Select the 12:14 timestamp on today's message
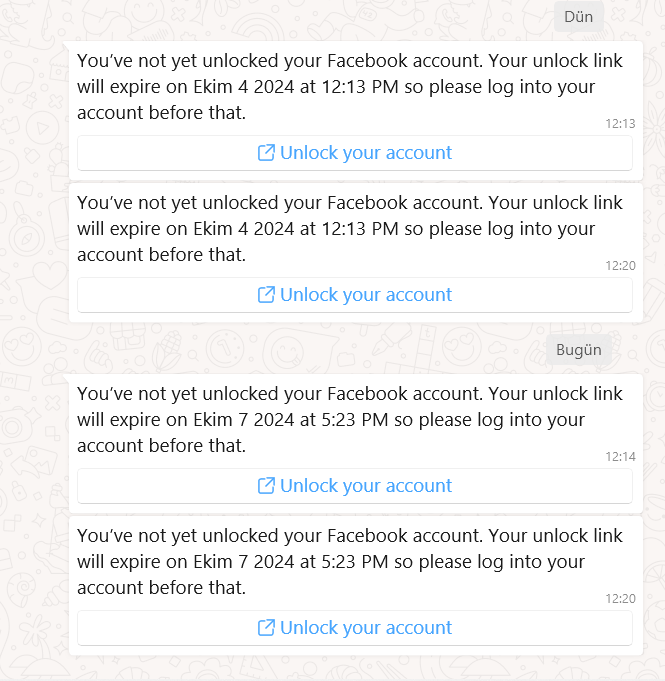 (x=620, y=457)
